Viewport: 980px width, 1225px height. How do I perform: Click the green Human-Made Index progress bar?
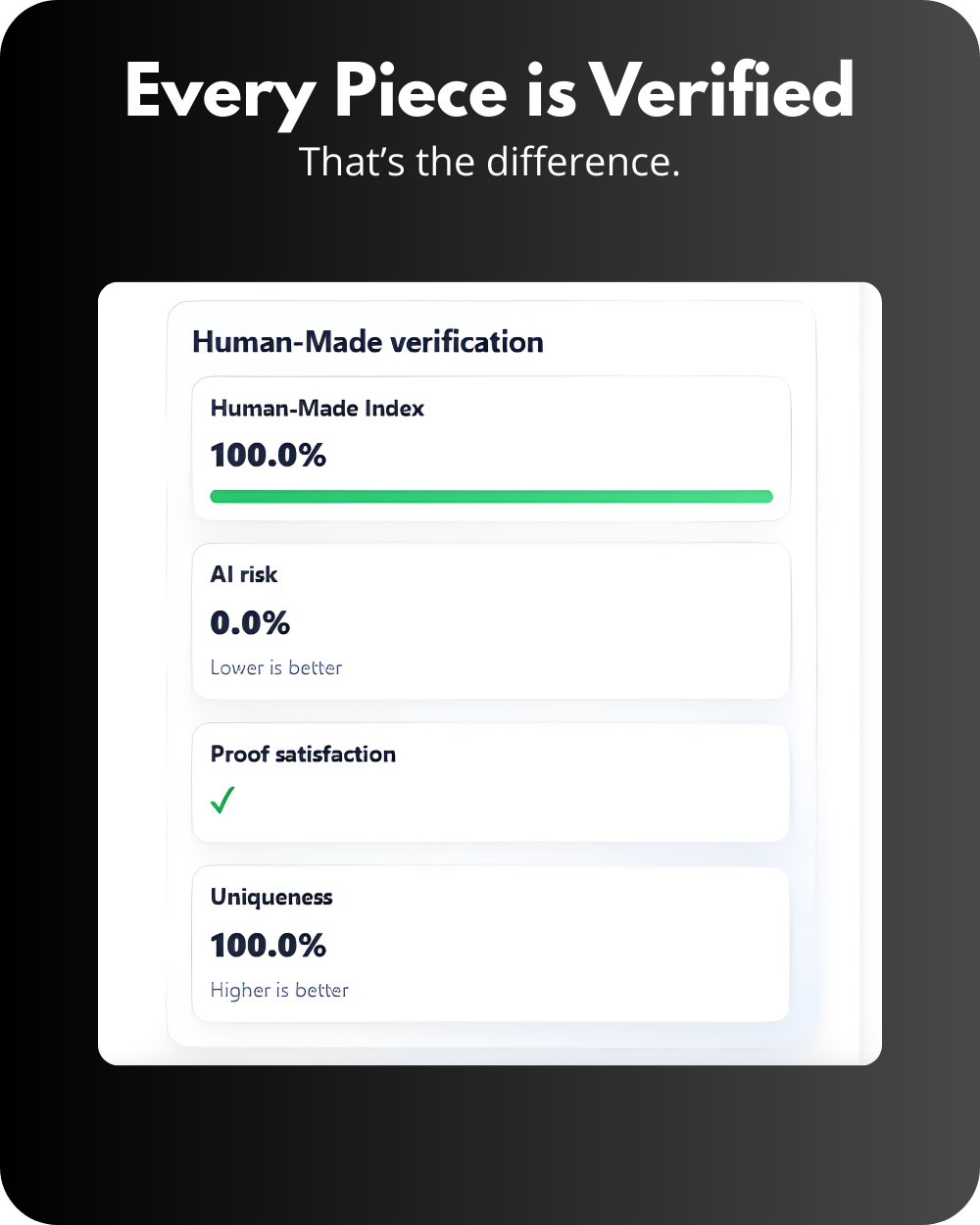tap(491, 497)
